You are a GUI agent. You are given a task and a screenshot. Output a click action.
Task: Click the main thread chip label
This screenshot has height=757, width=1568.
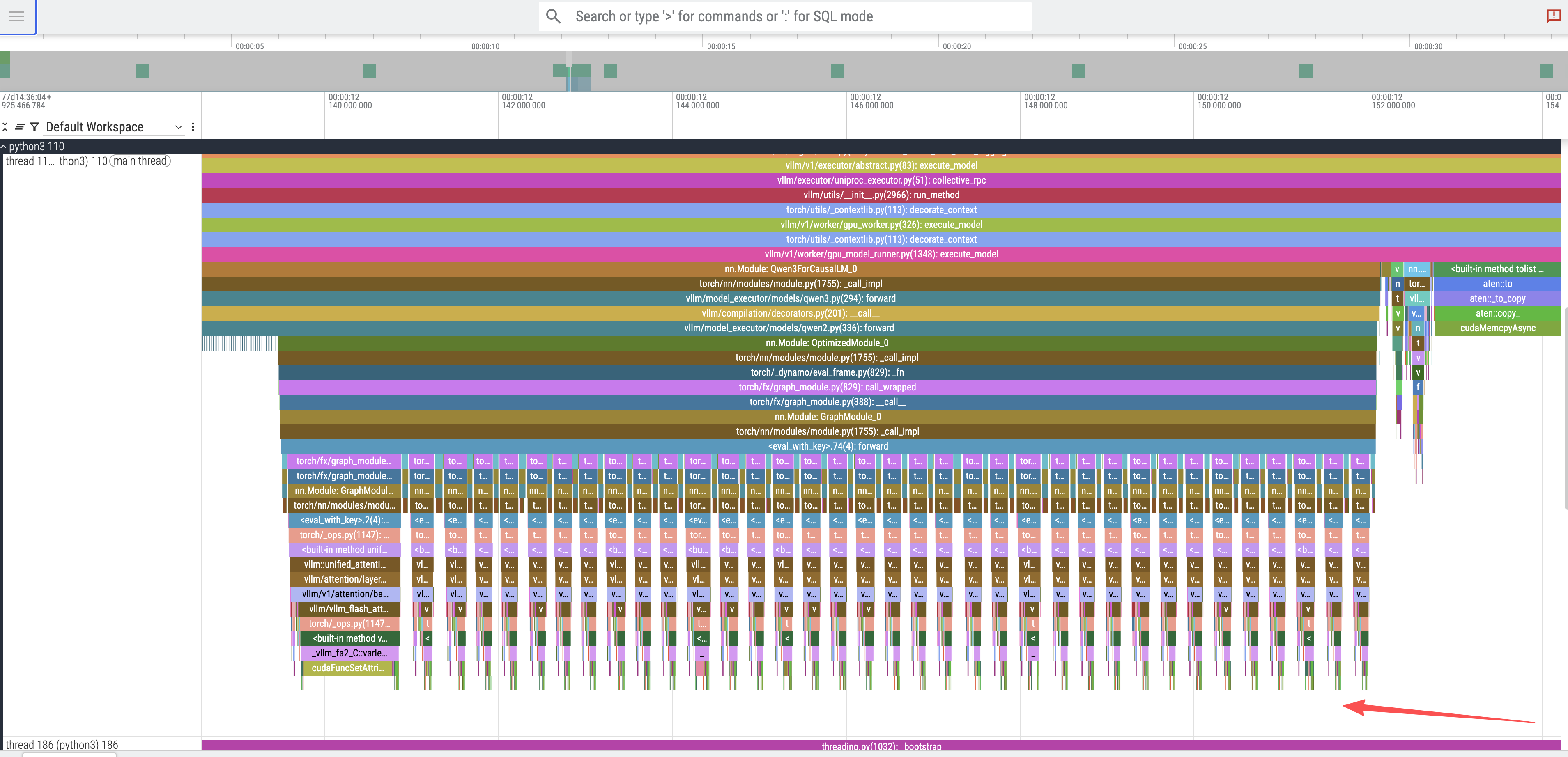(140, 161)
